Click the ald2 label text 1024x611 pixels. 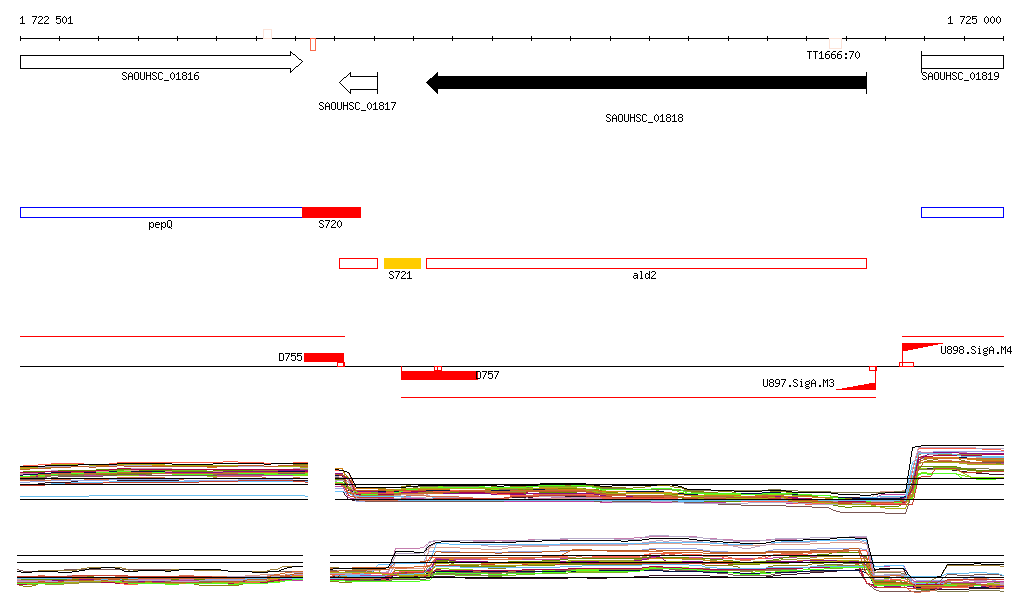[644, 275]
